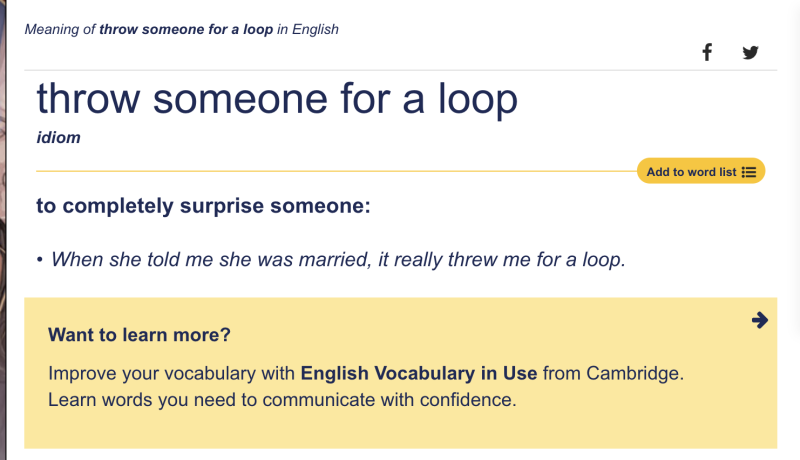Click 'Meaning of' at the top of page
Screen dimensions: 800x460
(x=60, y=29)
